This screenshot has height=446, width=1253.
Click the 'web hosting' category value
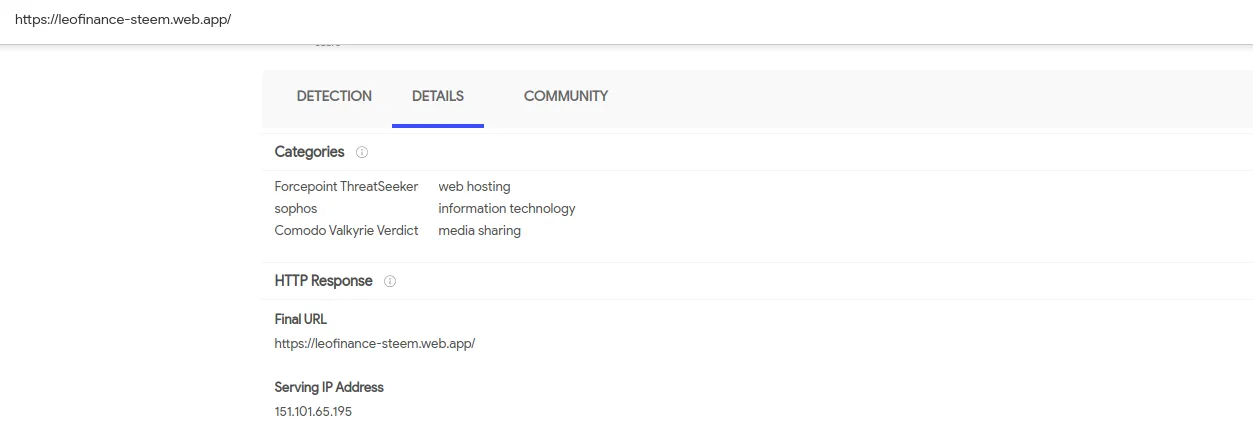[474, 187]
